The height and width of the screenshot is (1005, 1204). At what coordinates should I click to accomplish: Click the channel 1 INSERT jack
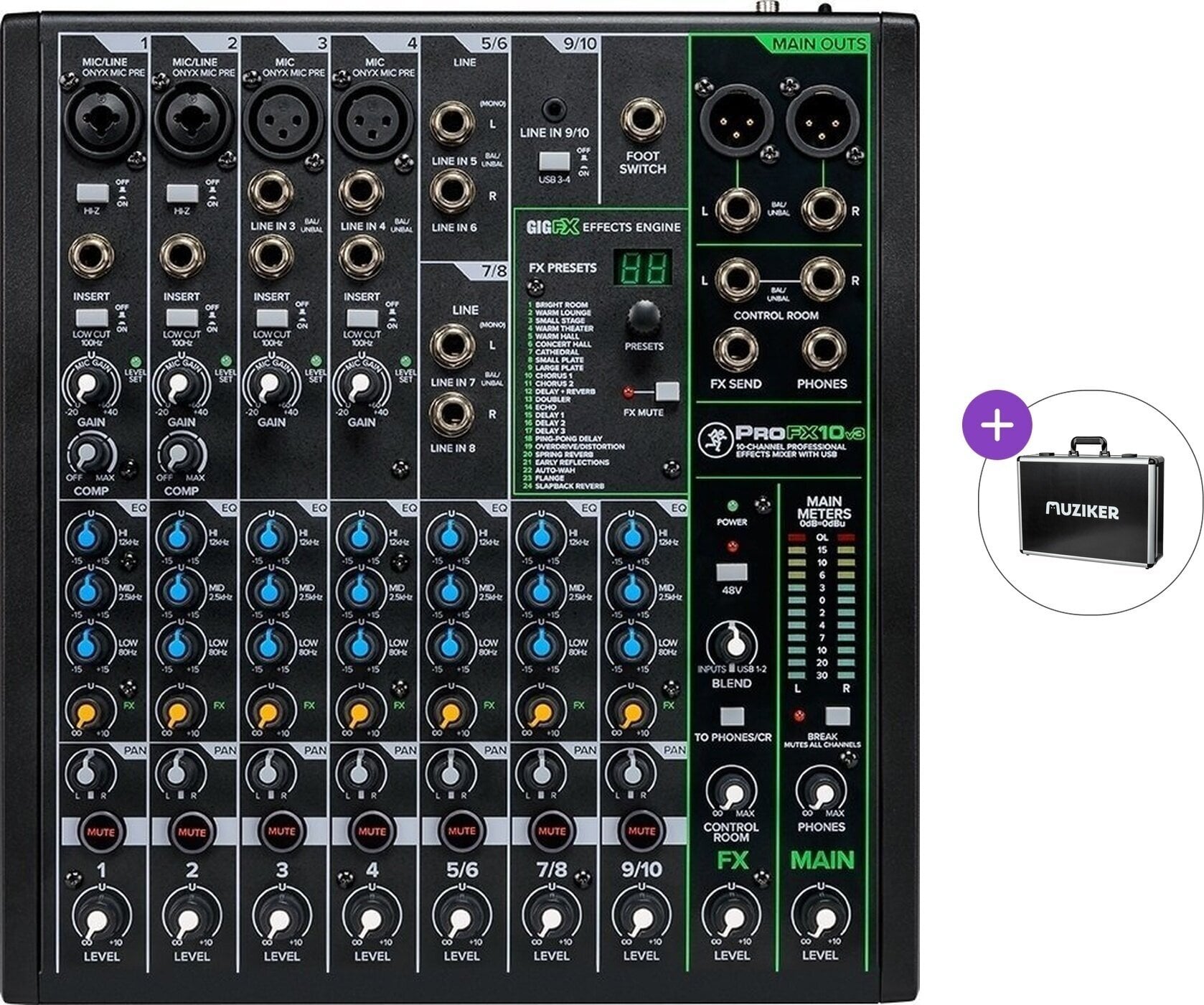pyautogui.click(x=92, y=257)
